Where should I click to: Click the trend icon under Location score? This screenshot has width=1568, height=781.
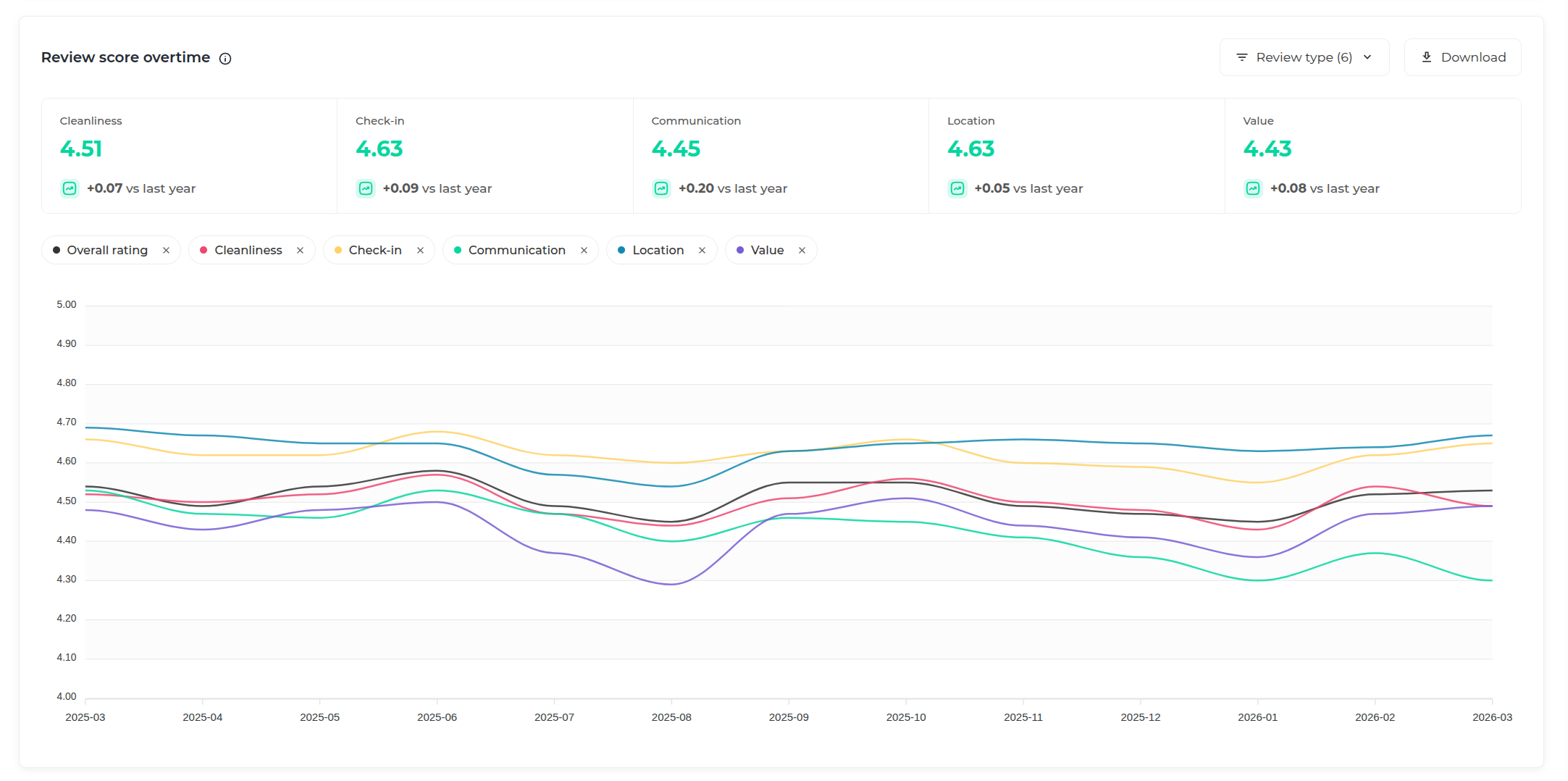click(x=957, y=188)
